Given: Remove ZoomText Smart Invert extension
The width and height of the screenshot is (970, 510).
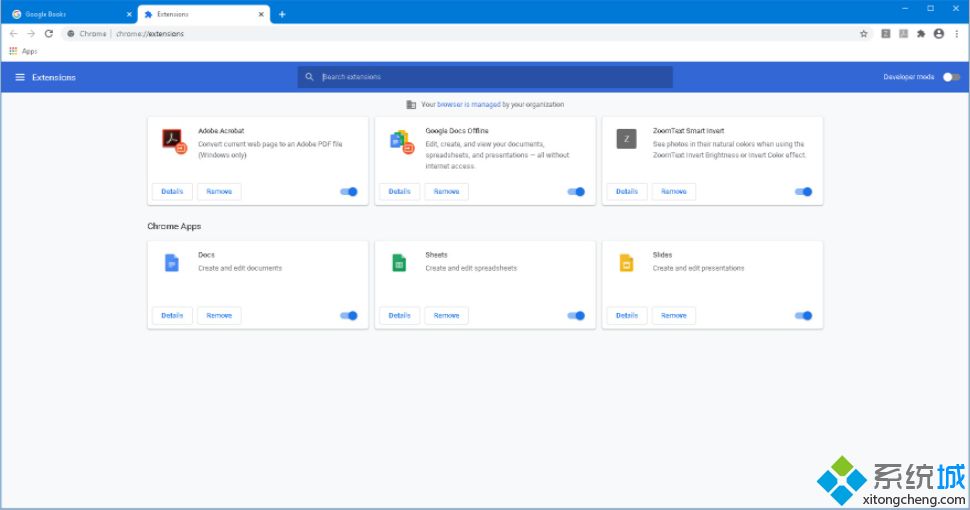Looking at the screenshot, I should pyautogui.click(x=674, y=192).
